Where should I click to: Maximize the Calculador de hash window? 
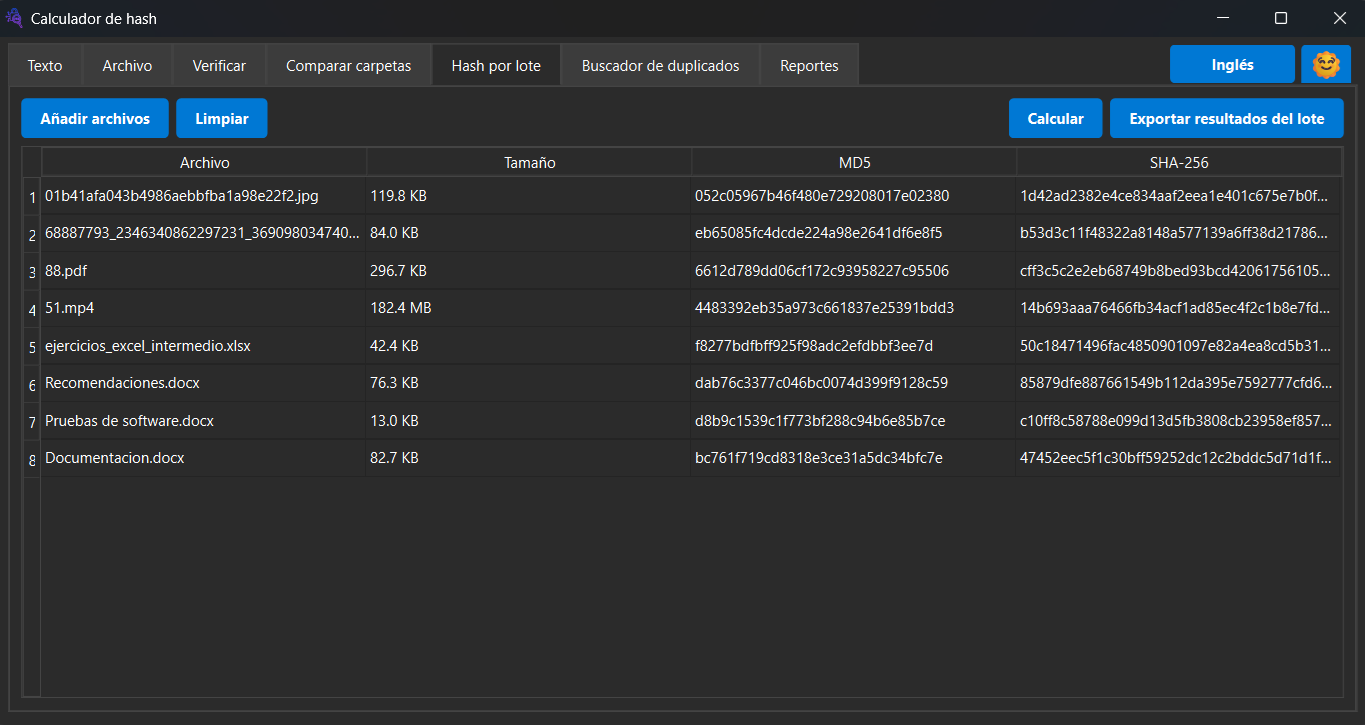[x=1280, y=18]
